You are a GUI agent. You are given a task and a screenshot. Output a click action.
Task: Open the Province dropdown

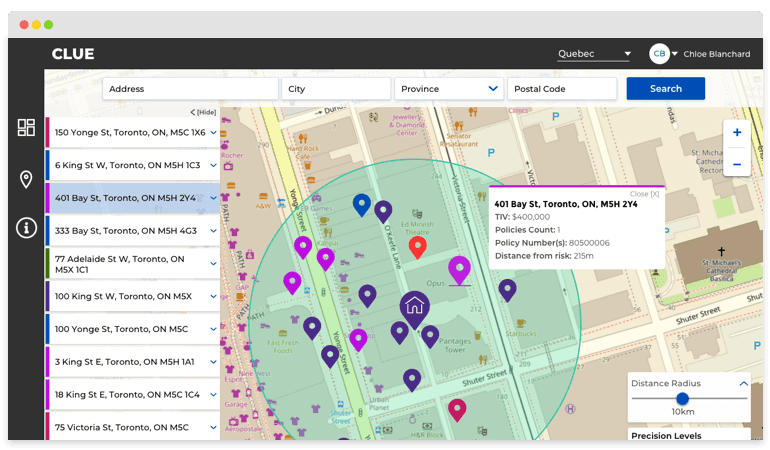pos(448,88)
